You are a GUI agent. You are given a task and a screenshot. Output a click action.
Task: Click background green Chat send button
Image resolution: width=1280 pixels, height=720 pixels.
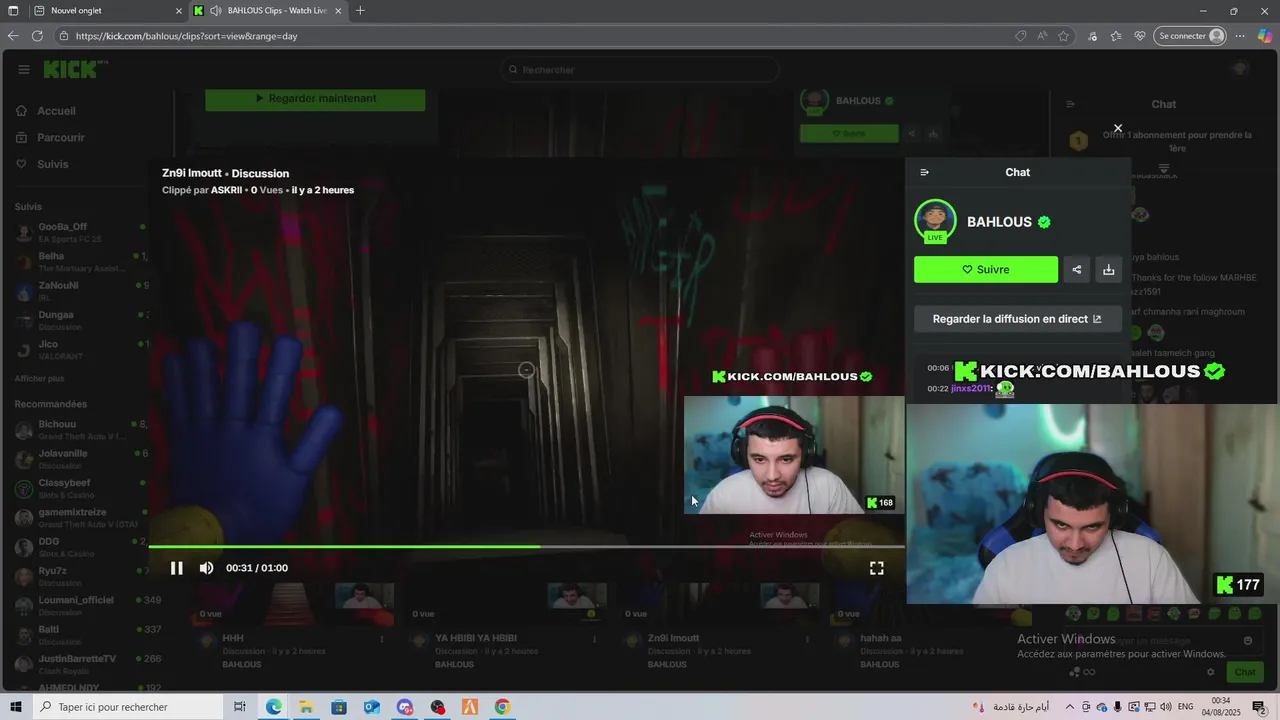[x=1244, y=672]
